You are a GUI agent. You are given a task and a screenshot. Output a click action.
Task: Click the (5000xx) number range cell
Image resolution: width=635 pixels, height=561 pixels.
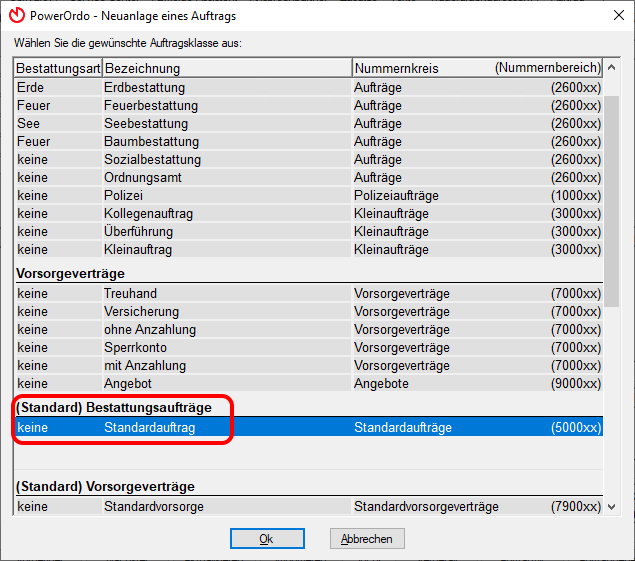pyautogui.click(x=575, y=427)
